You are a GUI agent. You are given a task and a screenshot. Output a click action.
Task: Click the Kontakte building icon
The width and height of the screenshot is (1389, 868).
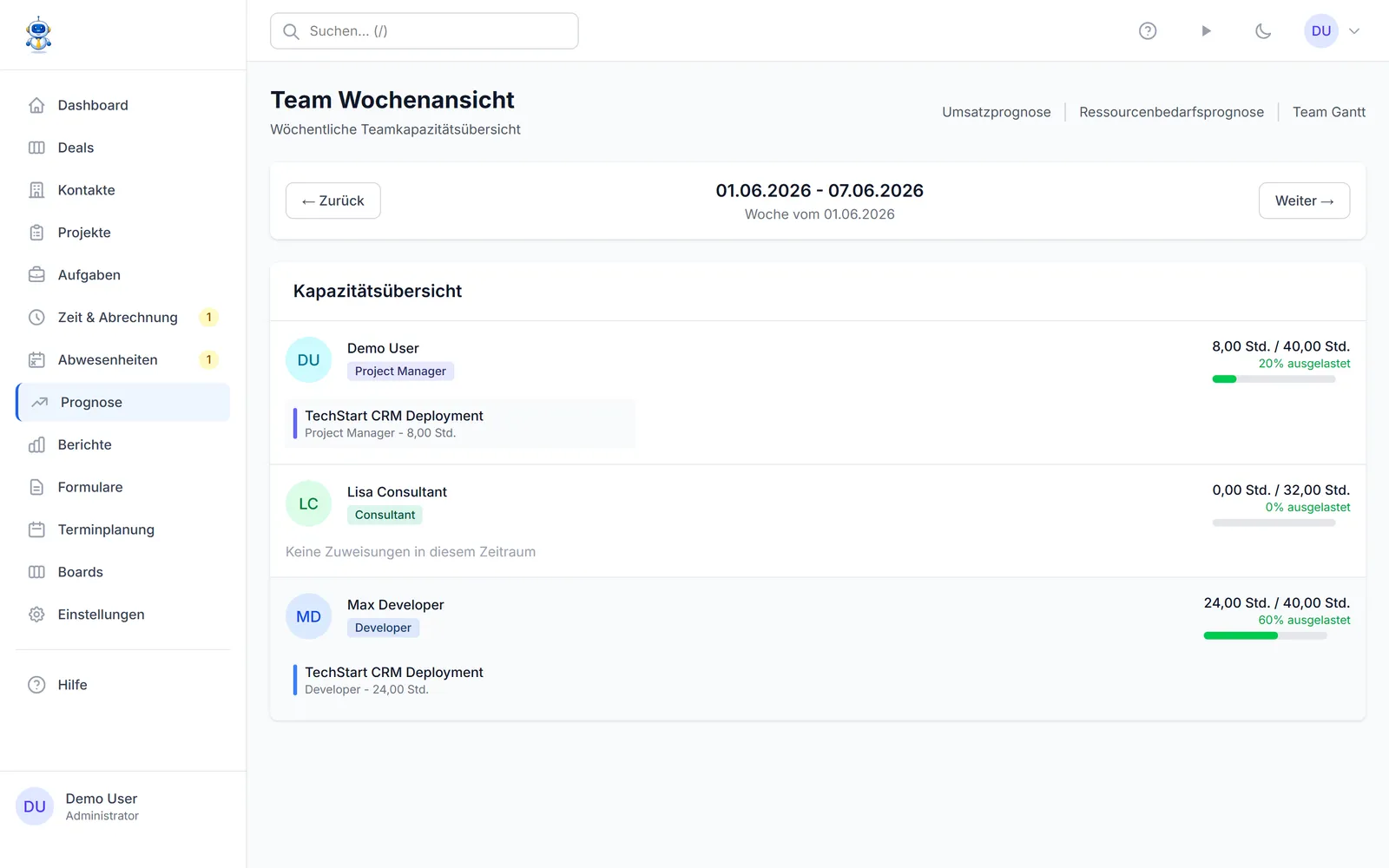pyautogui.click(x=36, y=190)
